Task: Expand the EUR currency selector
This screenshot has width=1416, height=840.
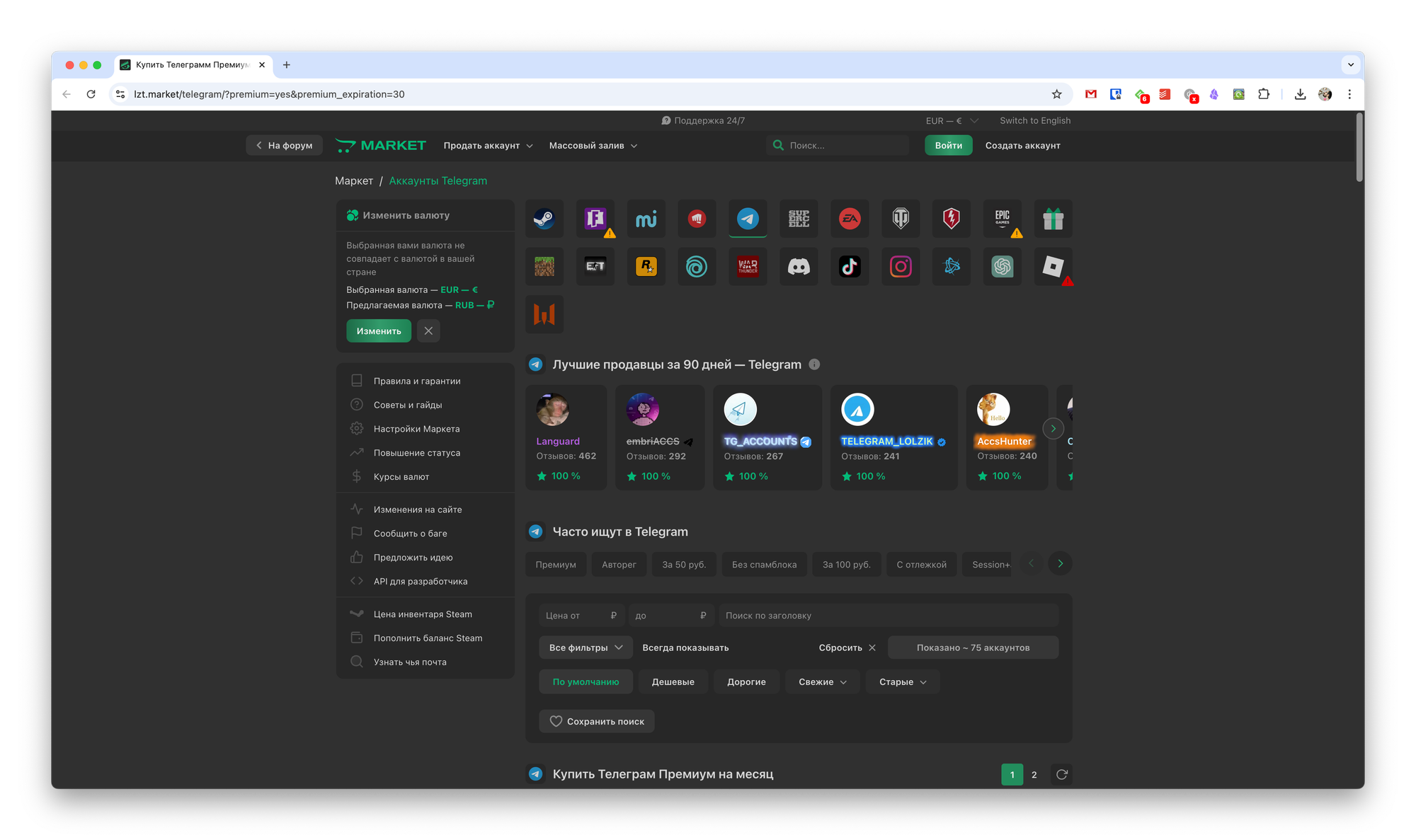Action: [952, 120]
